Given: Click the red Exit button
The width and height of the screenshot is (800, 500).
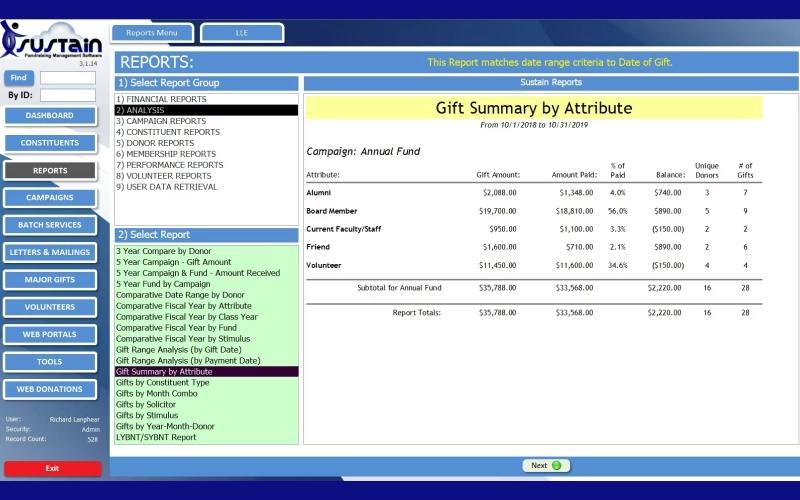Looking at the screenshot, I should coord(53,468).
